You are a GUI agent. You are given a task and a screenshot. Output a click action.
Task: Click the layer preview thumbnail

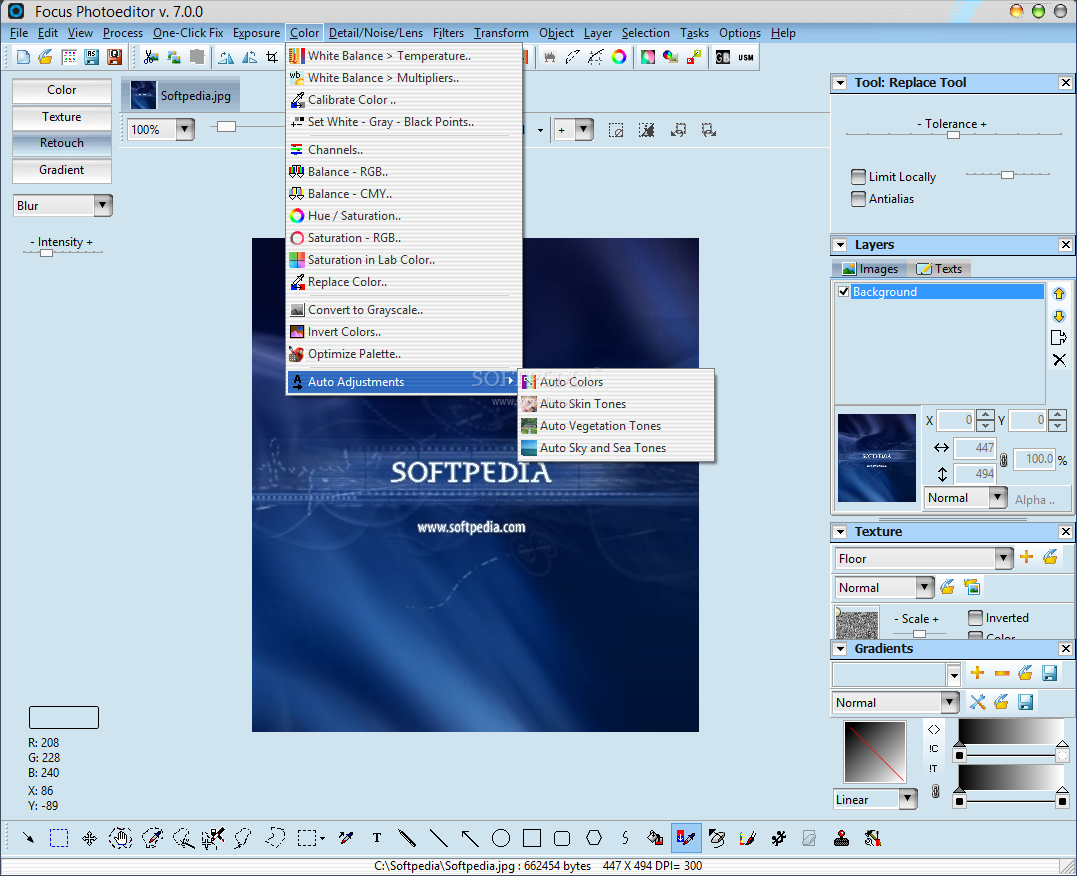click(876, 458)
